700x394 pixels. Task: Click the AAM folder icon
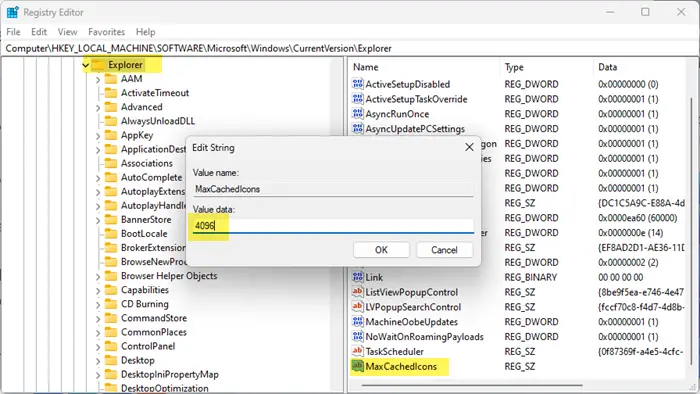111,79
